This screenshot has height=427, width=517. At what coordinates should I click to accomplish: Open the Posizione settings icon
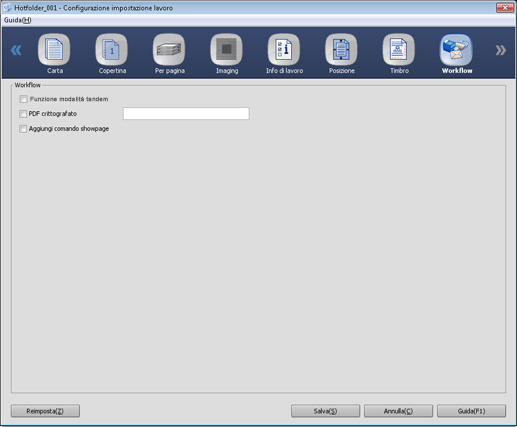click(341, 50)
